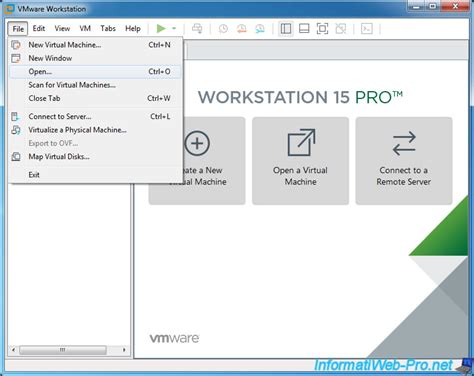Click the New Window menu icon
This screenshot has width=474, height=376.
(16, 58)
